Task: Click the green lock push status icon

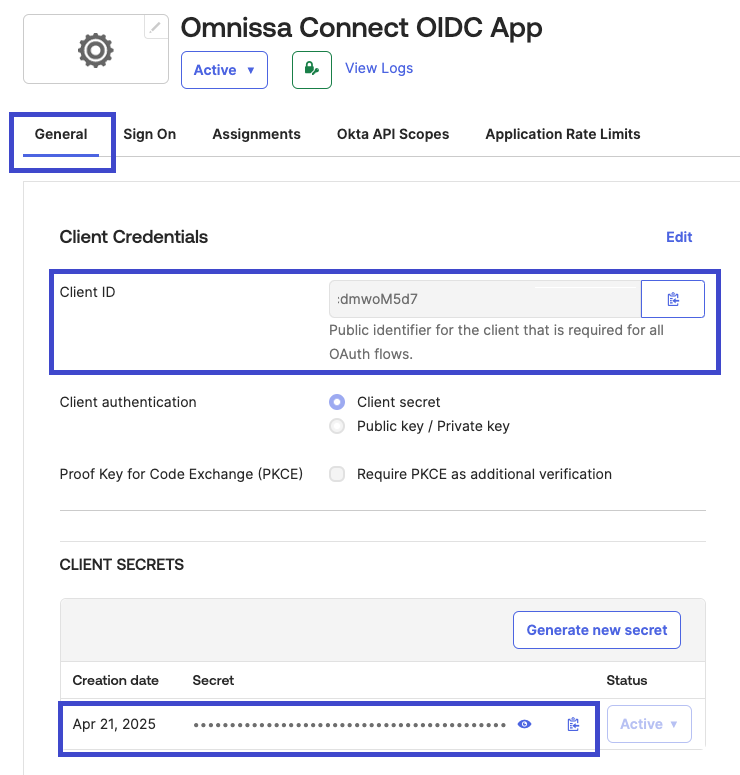Action: click(x=312, y=70)
